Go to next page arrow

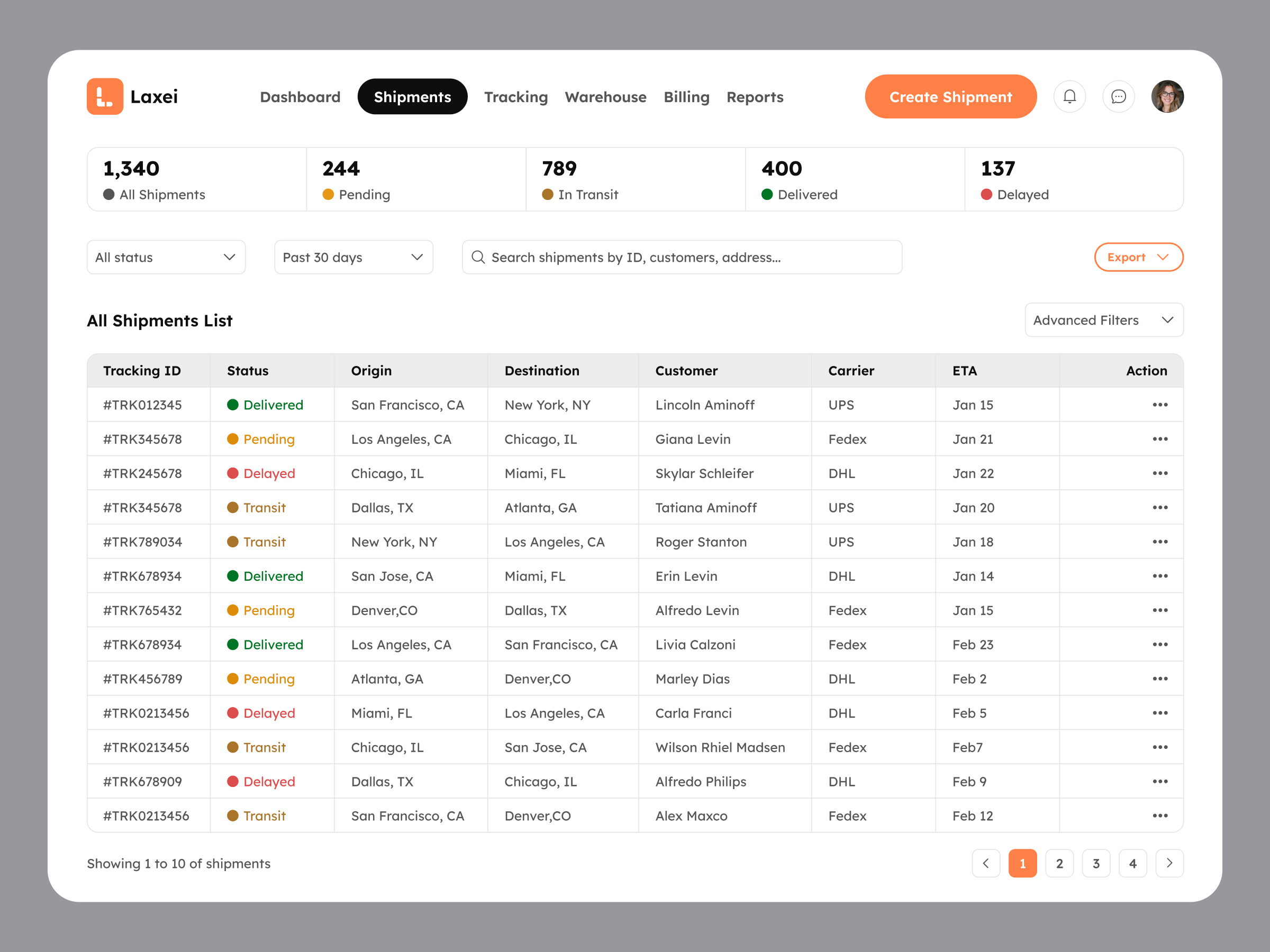click(x=1169, y=863)
